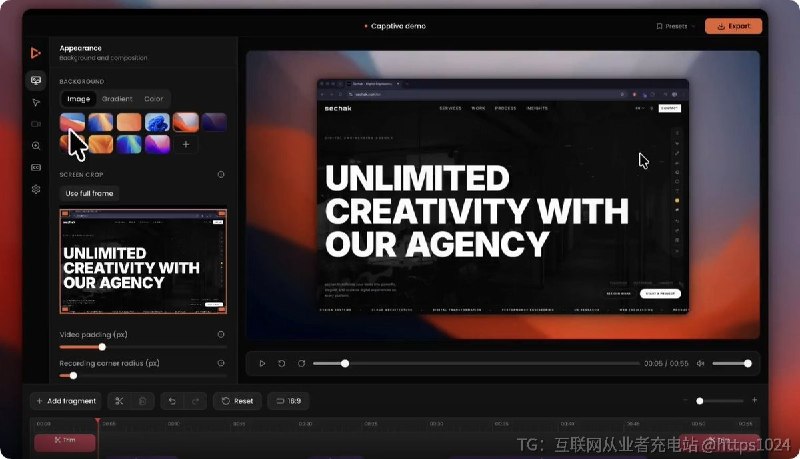Add a custom background with plus tile
This screenshot has height=459, width=800.
(186, 144)
